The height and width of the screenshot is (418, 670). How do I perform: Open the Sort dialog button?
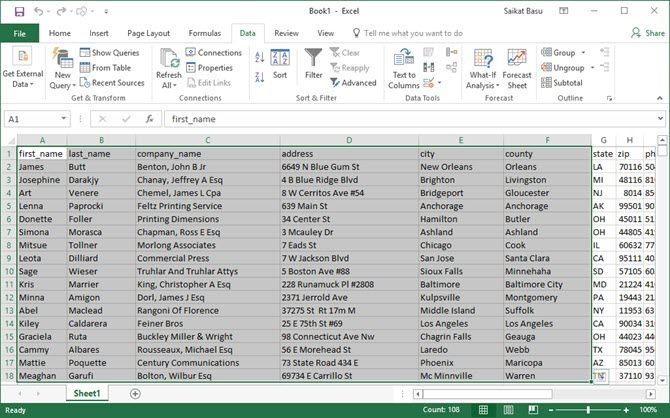tap(280, 64)
